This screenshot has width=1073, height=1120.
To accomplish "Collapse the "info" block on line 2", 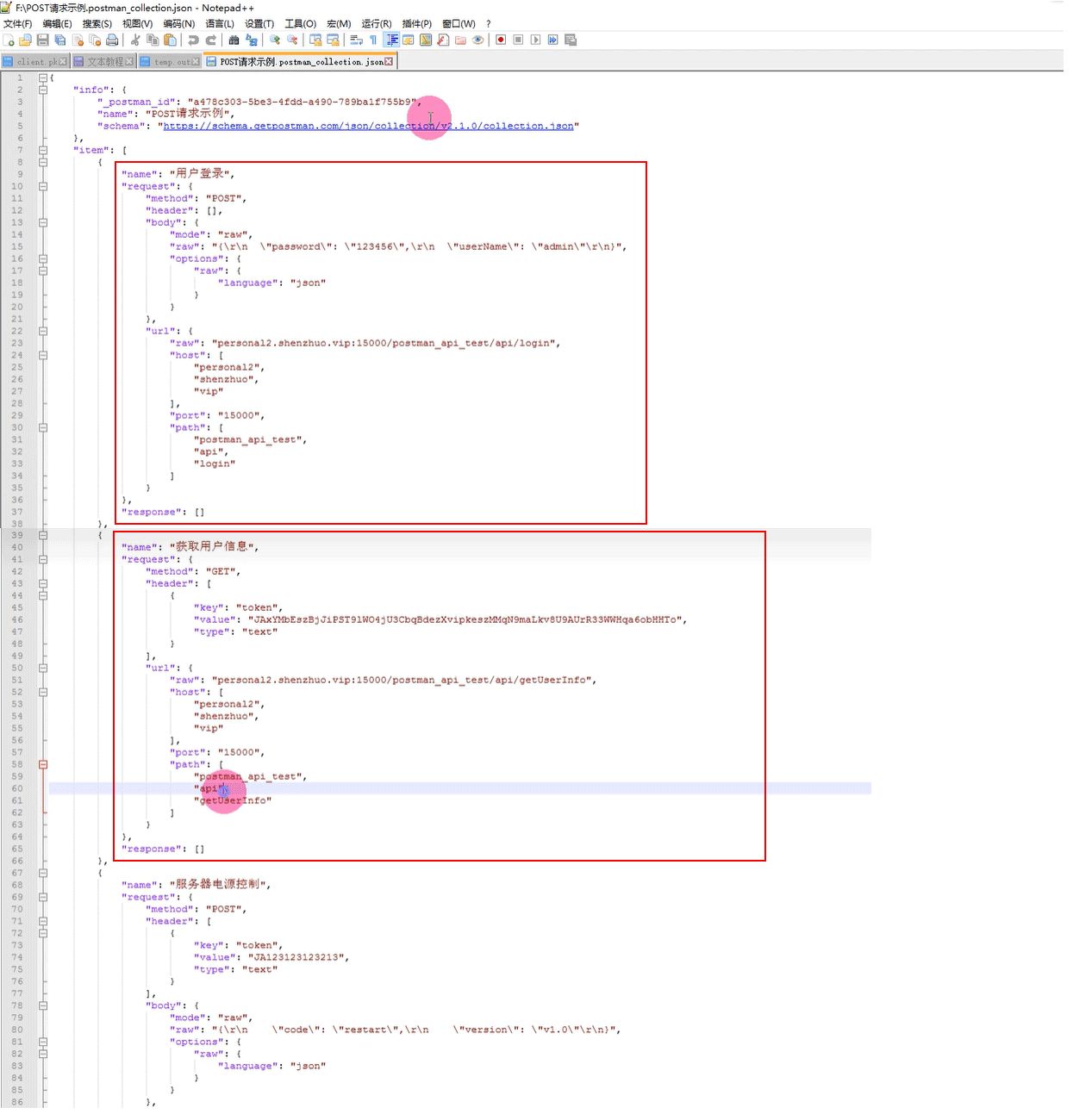I will pyautogui.click(x=43, y=90).
